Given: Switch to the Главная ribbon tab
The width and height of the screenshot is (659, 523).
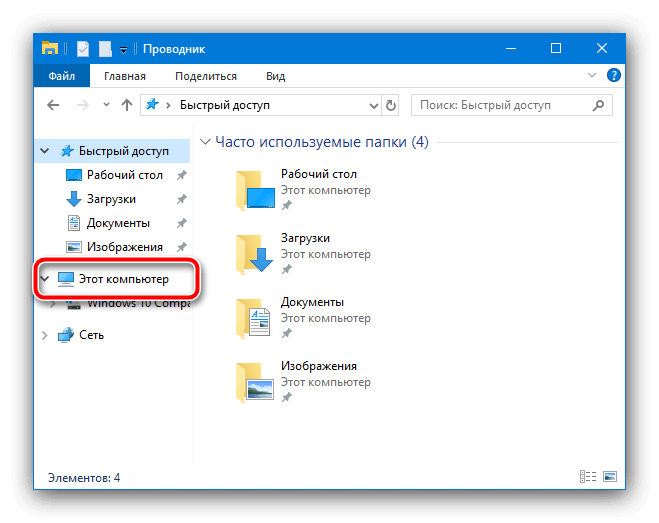Looking at the screenshot, I should pyautogui.click(x=125, y=76).
